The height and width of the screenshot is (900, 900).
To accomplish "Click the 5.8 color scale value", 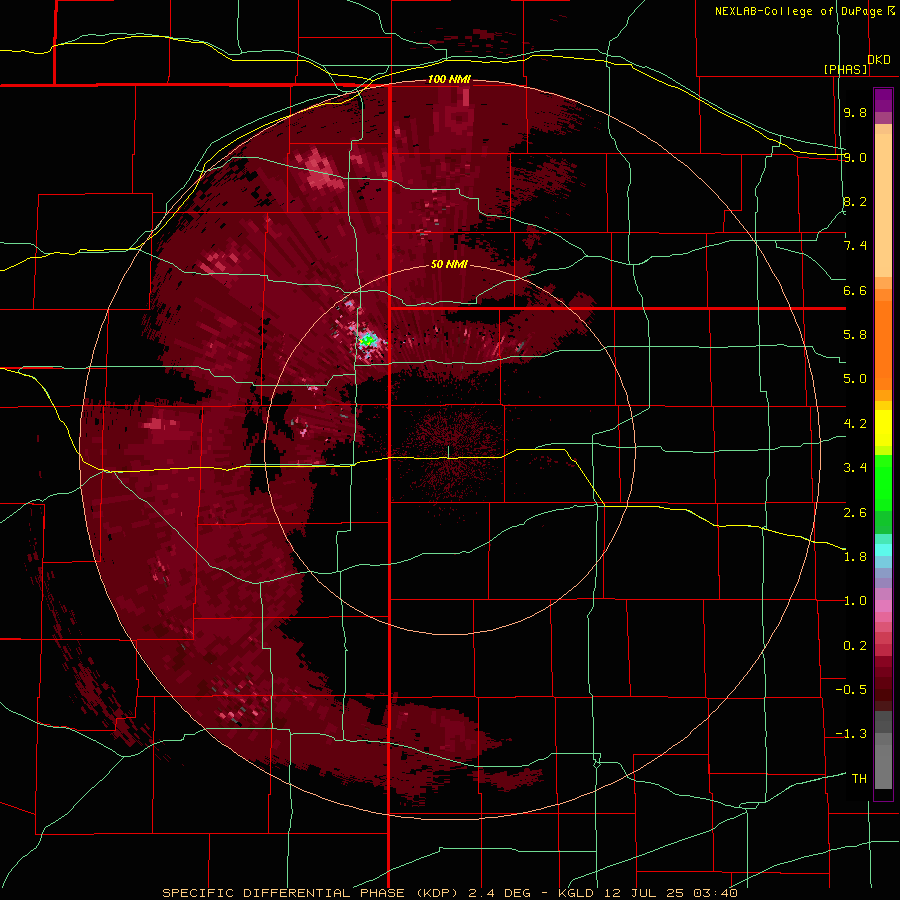I will (x=855, y=335).
